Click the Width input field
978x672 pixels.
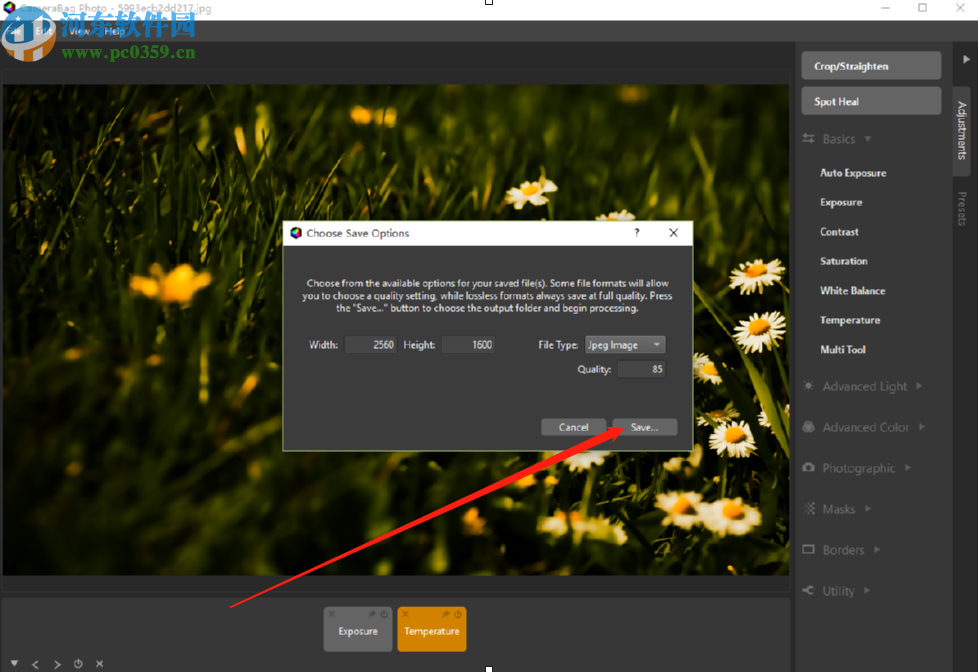coord(370,344)
